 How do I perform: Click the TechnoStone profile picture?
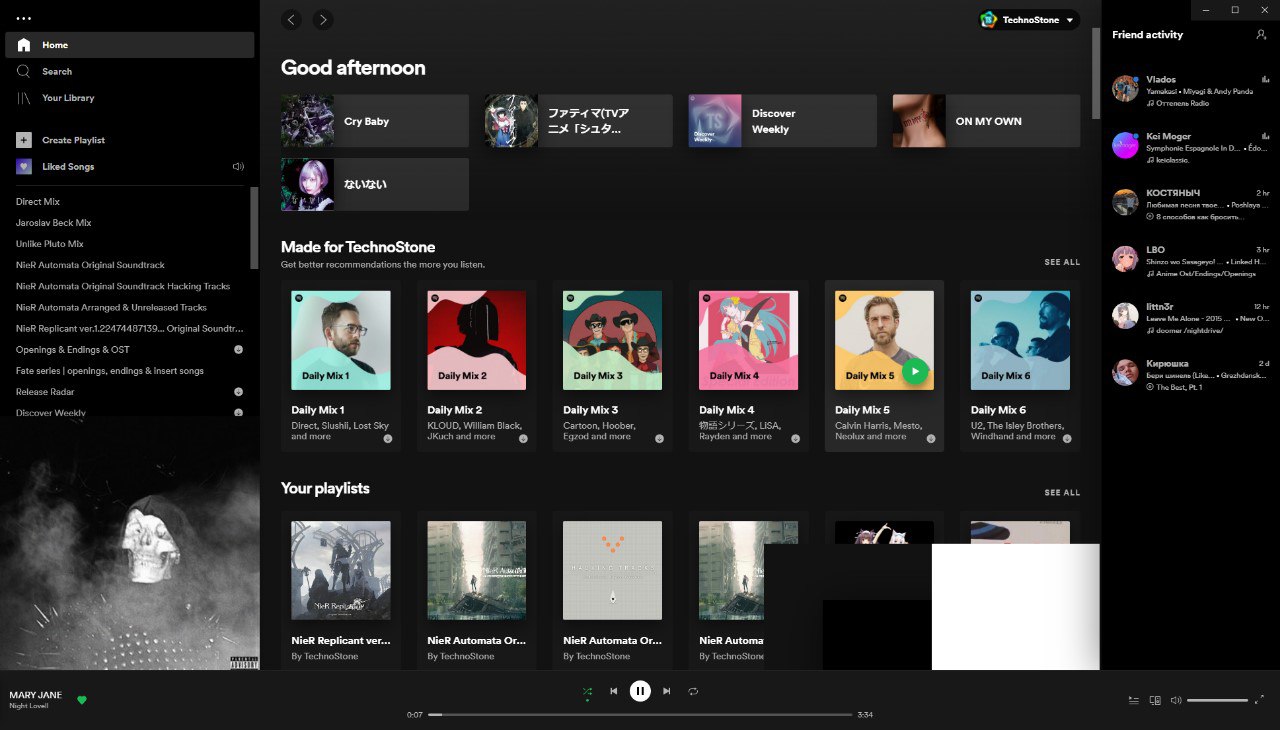click(989, 20)
